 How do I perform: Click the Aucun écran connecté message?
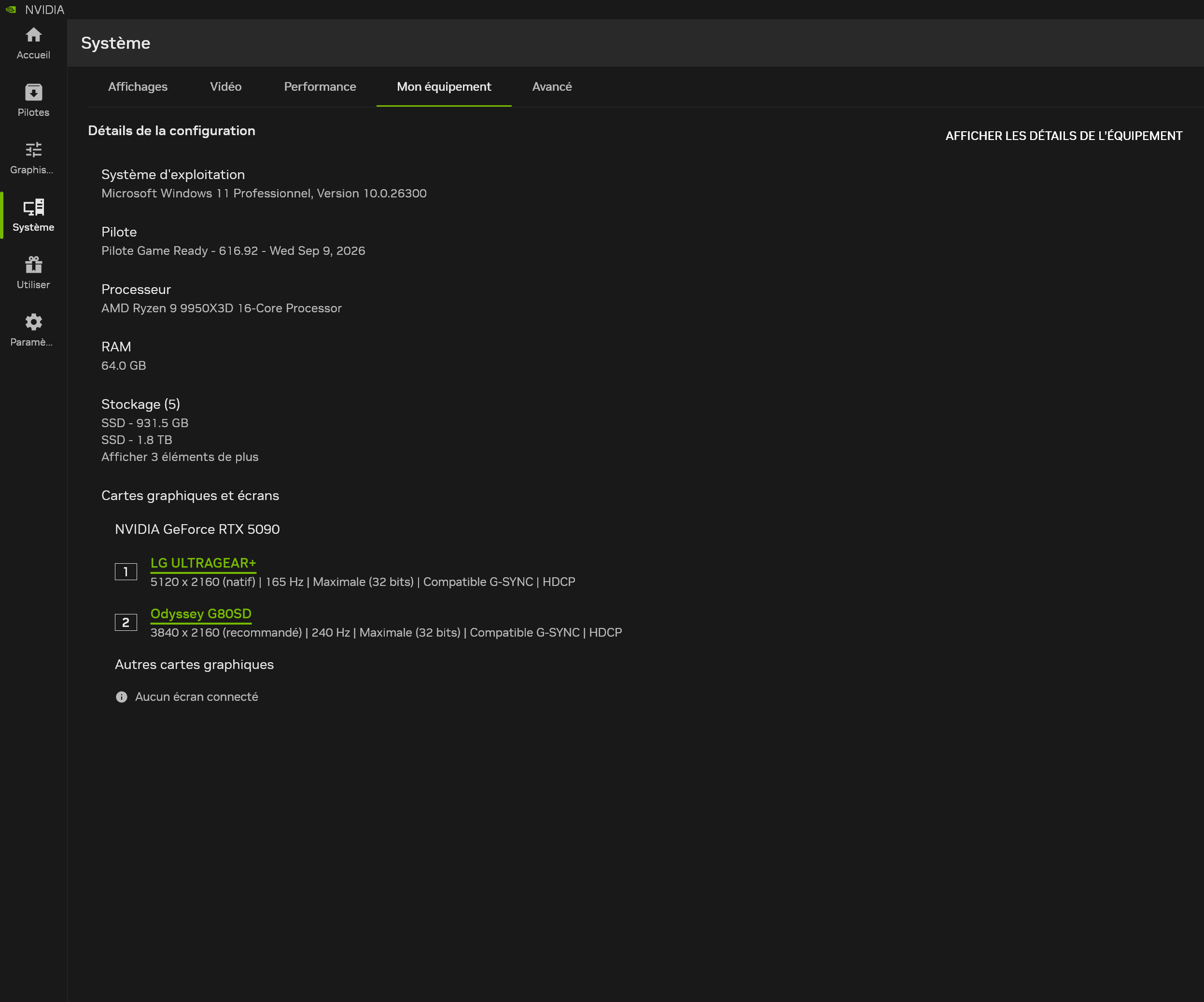(x=196, y=696)
